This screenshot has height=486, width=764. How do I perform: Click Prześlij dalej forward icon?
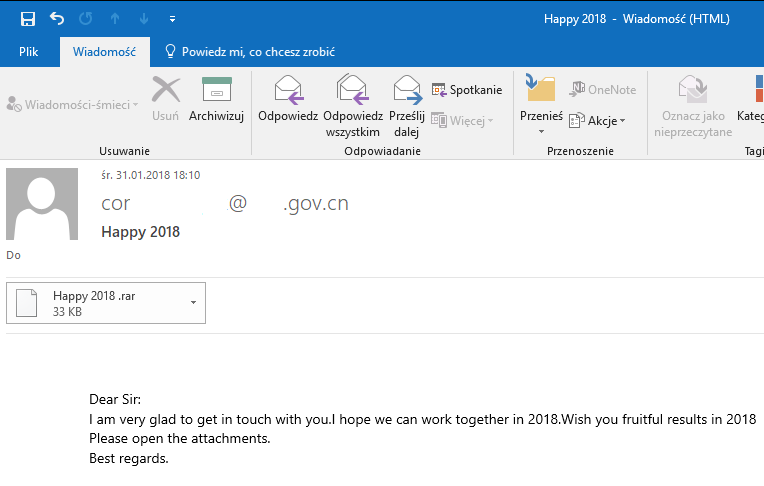click(407, 91)
